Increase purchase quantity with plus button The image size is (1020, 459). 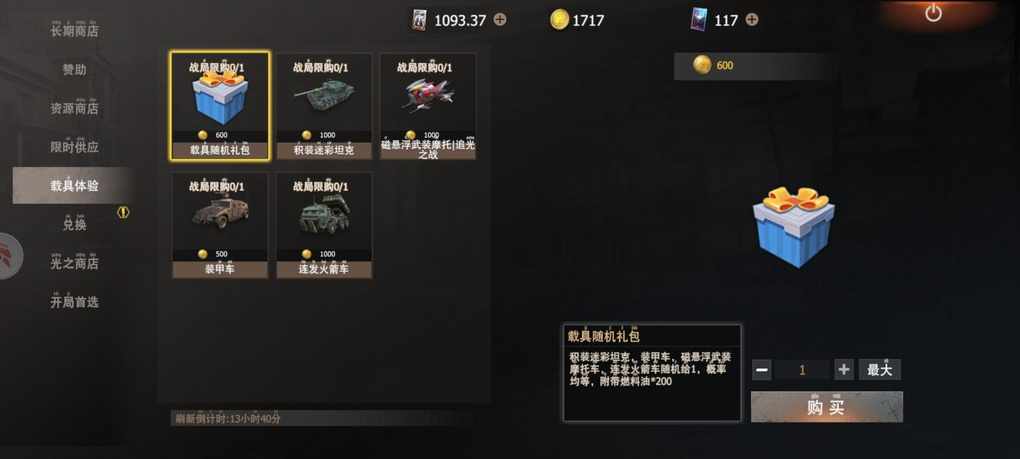844,370
